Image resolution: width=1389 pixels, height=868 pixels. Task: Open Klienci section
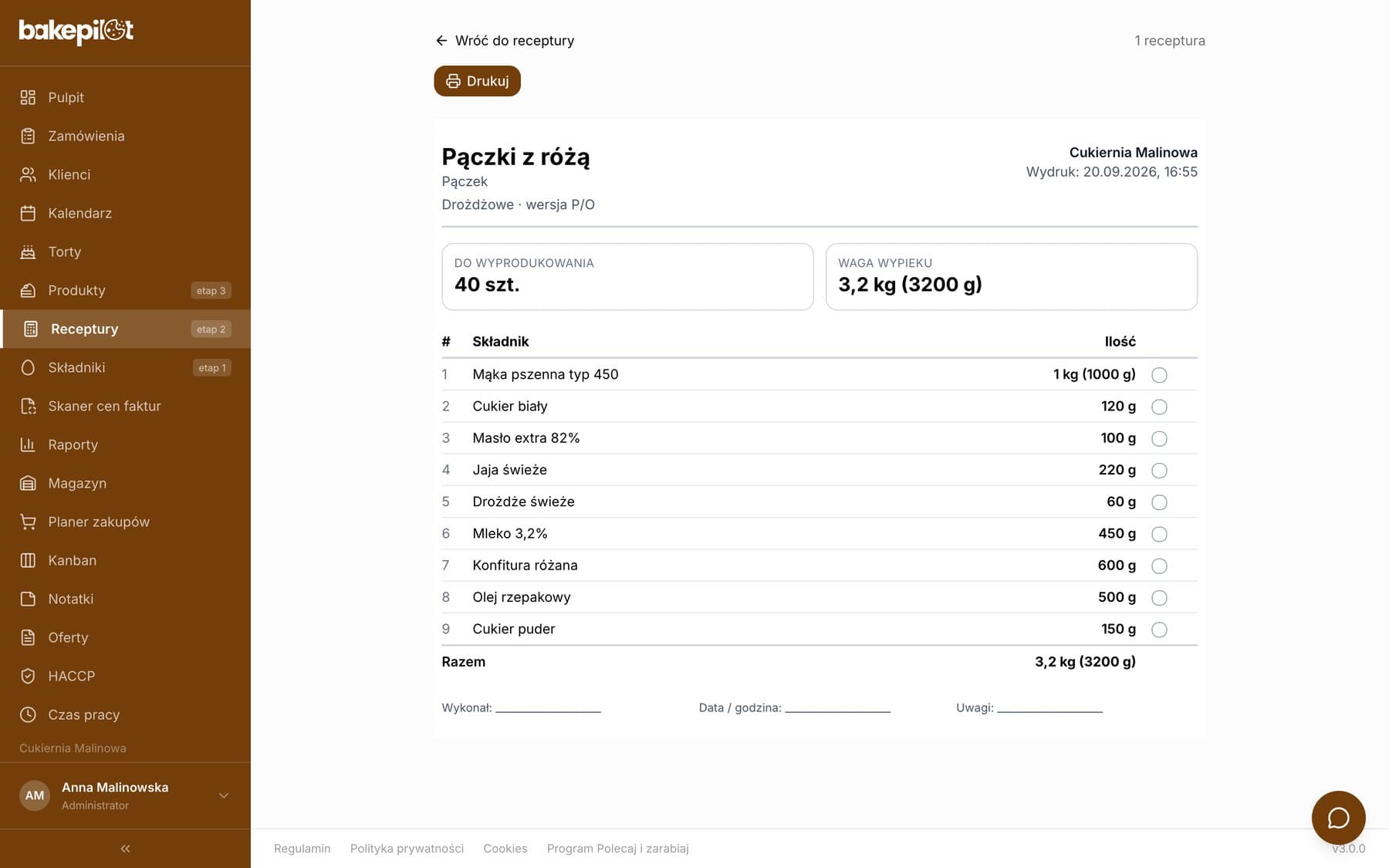[125, 174]
